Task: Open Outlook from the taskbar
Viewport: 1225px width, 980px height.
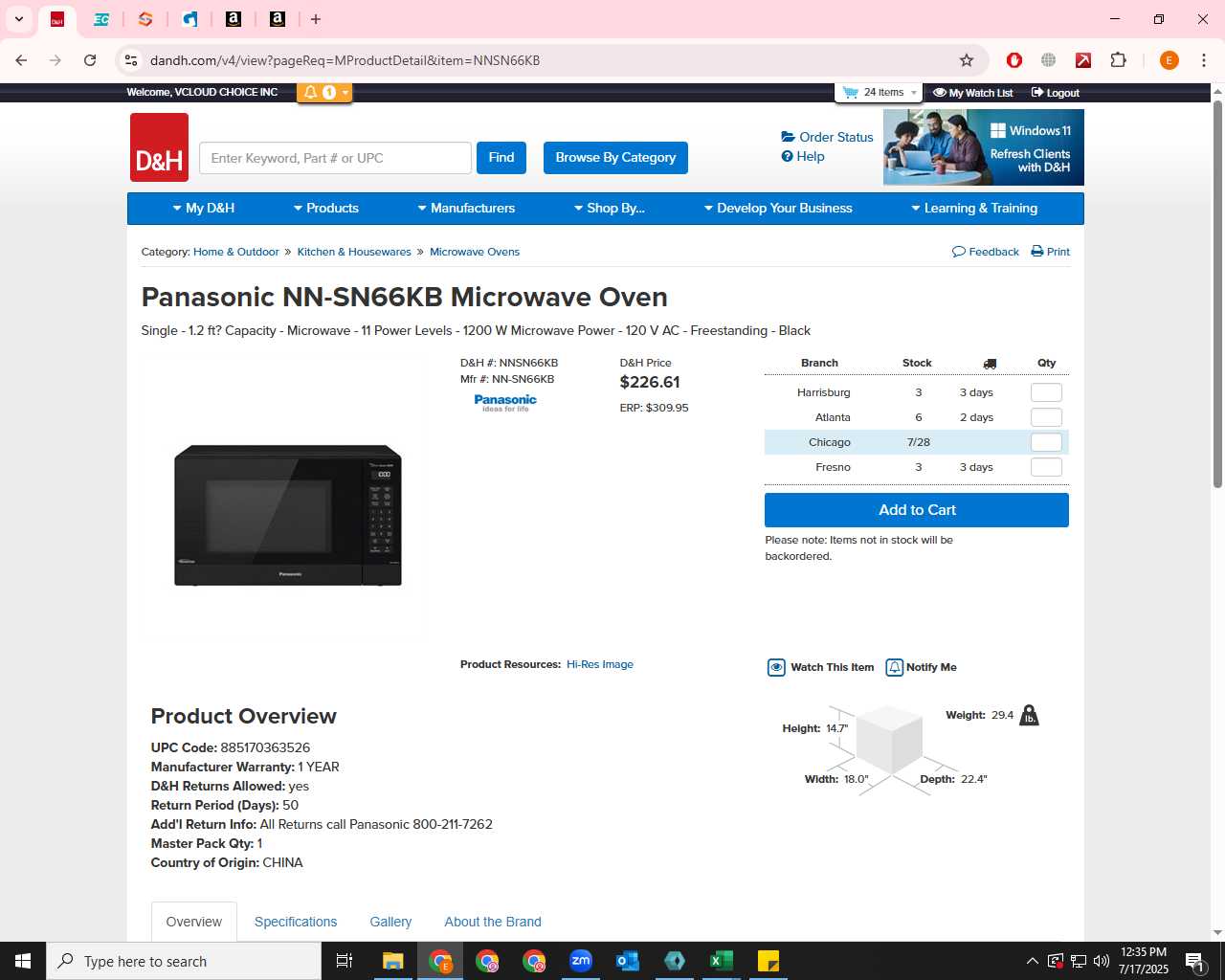Action: pyautogui.click(x=628, y=961)
